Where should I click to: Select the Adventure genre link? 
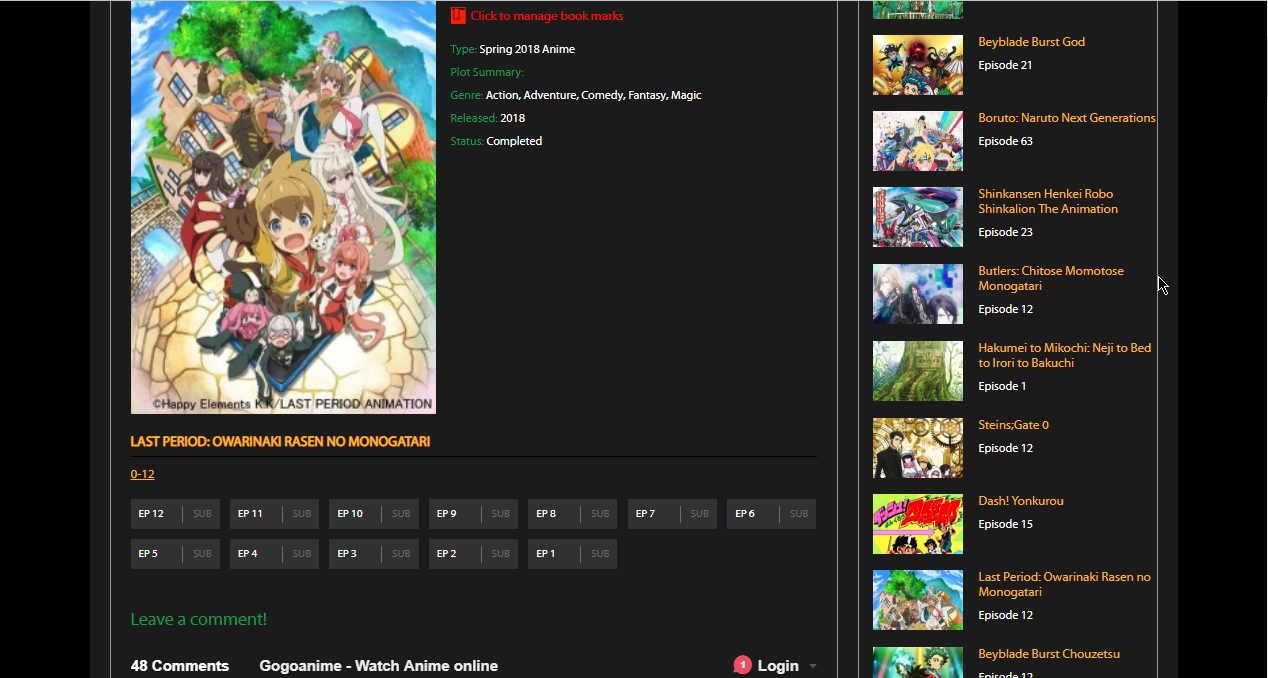coord(550,95)
